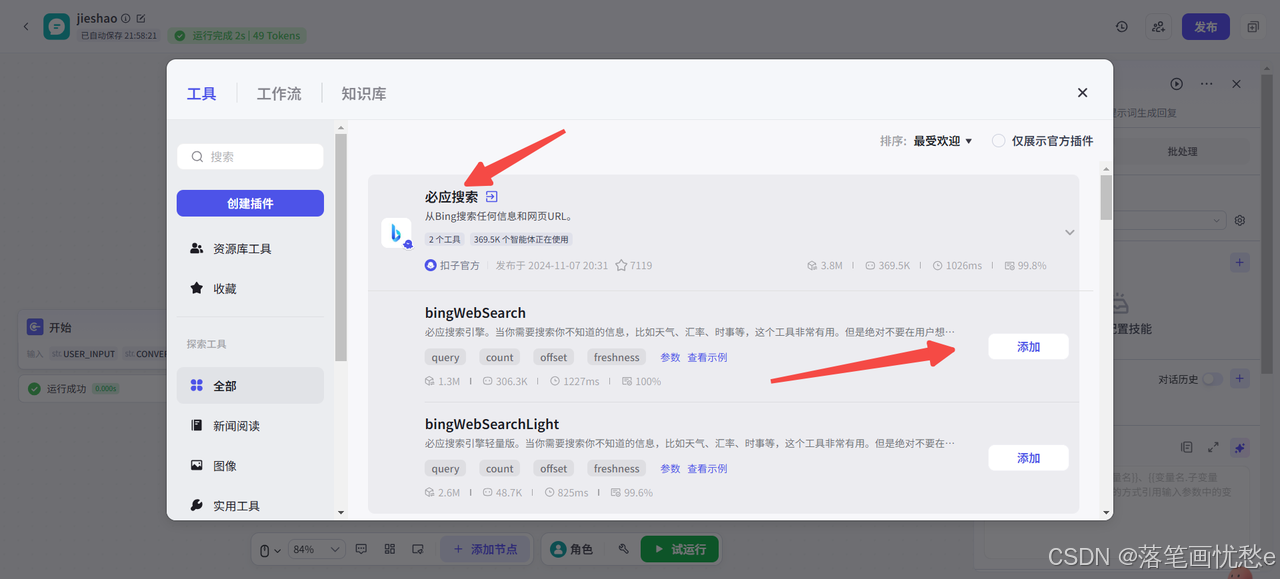The height and width of the screenshot is (579, 1280).
Task: Switch to the 工具 tab
Action: [x=201, y=93]
